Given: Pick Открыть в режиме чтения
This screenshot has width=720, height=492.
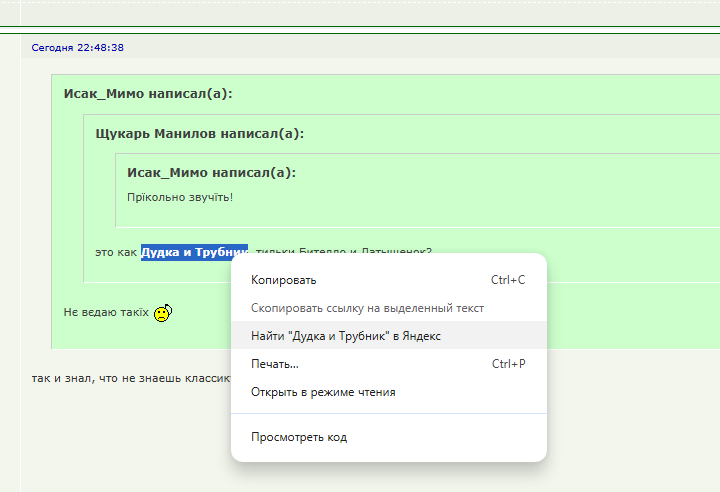Looking at the screenshot, I should [x=322, y=392].
